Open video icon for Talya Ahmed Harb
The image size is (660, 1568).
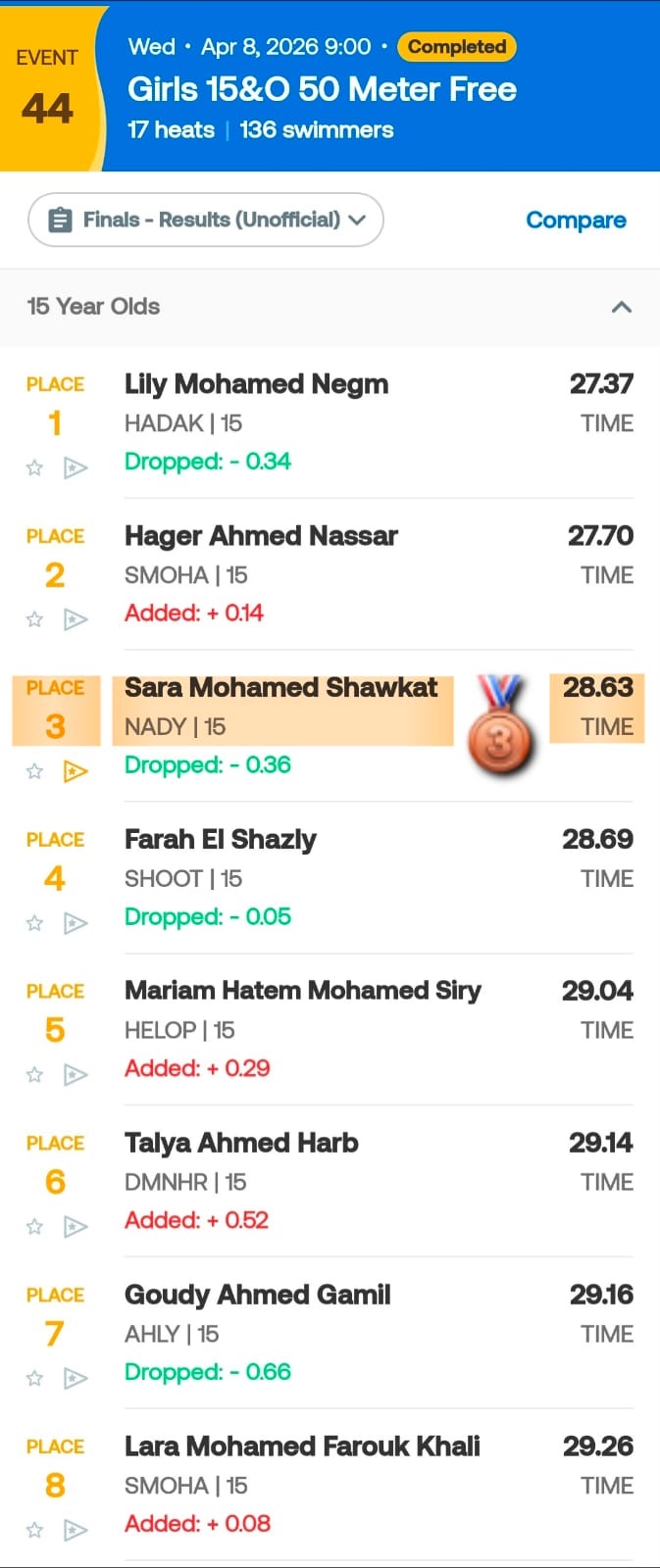[x=76, y=1228]
